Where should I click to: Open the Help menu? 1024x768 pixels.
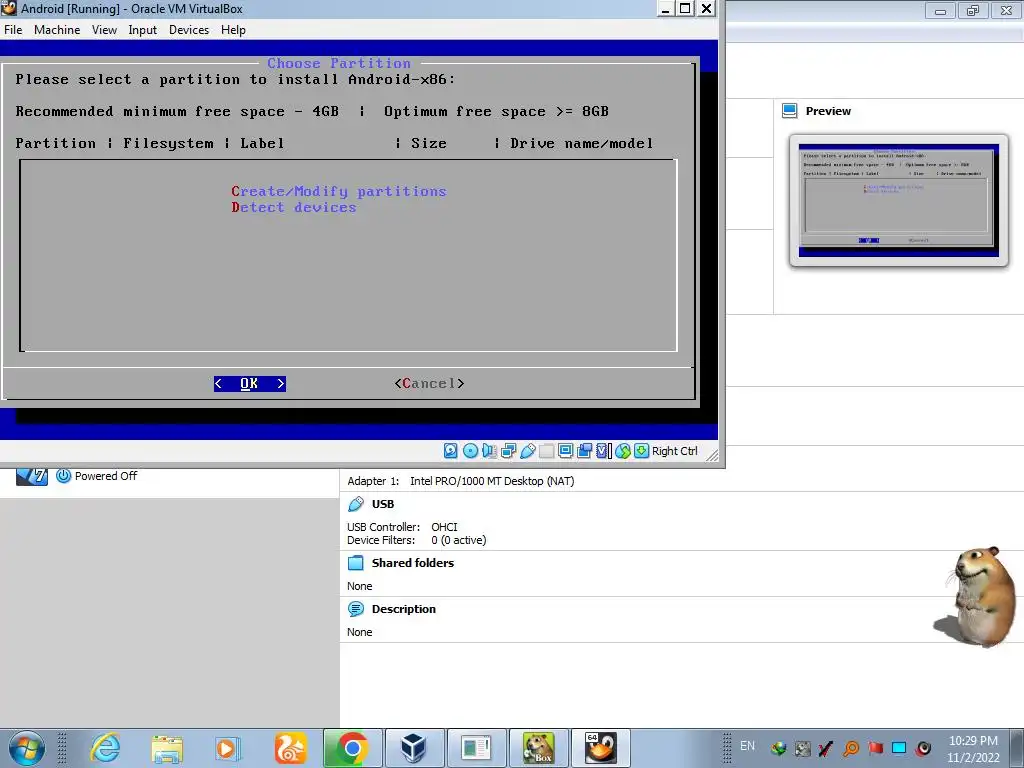tap(233, 30)
